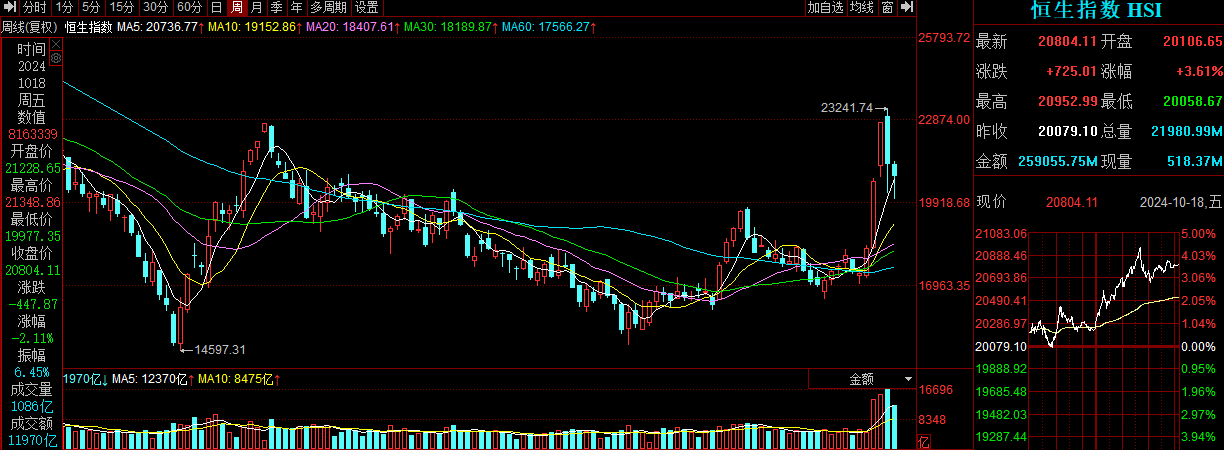The height and width of the screenshot is (450, 1224).
Task: Click the panel arrow icon beside 窗
Action: [907, 7]
